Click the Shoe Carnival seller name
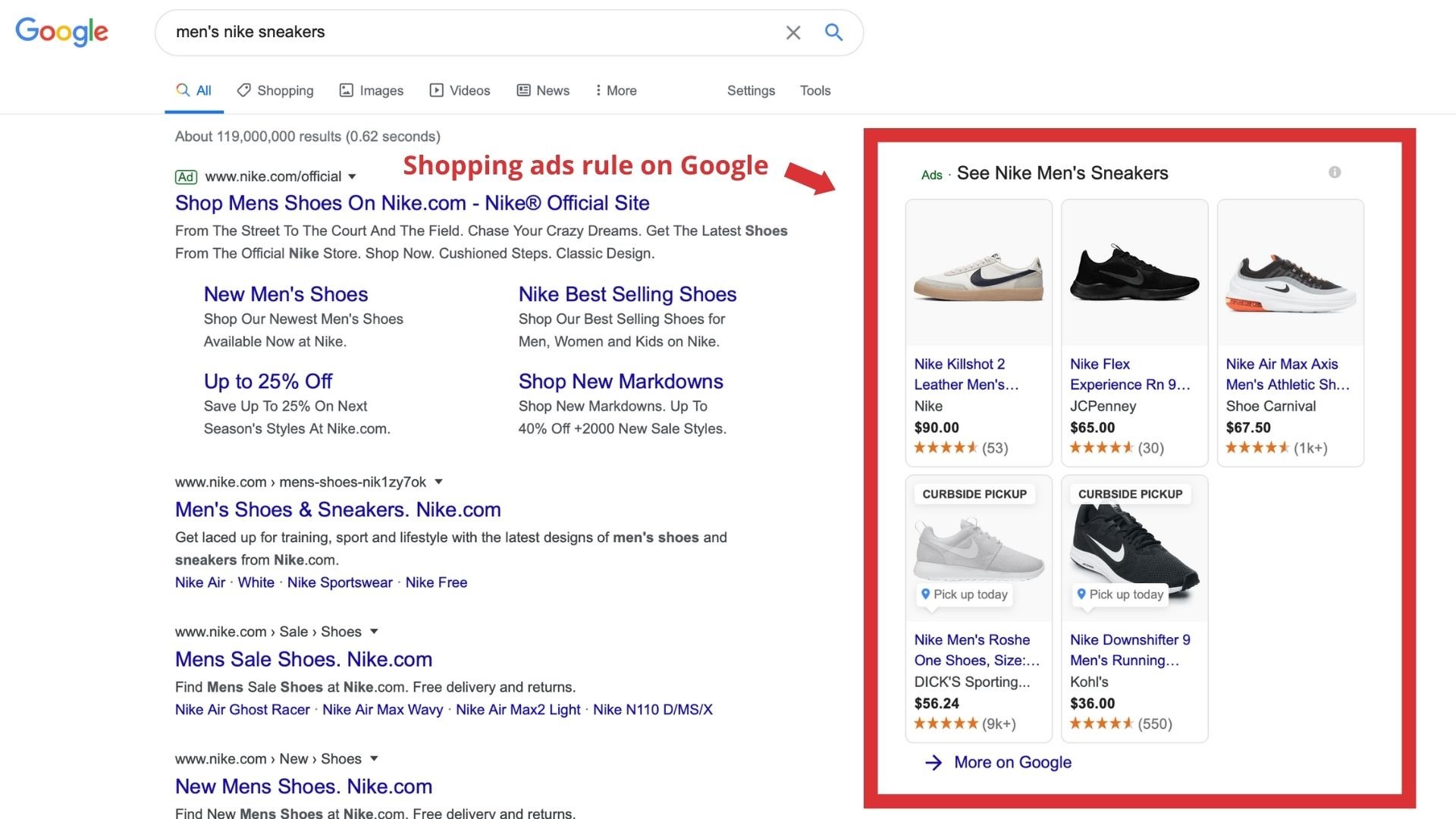This screenshot has height=819, width=1456. coord(1271,406)
